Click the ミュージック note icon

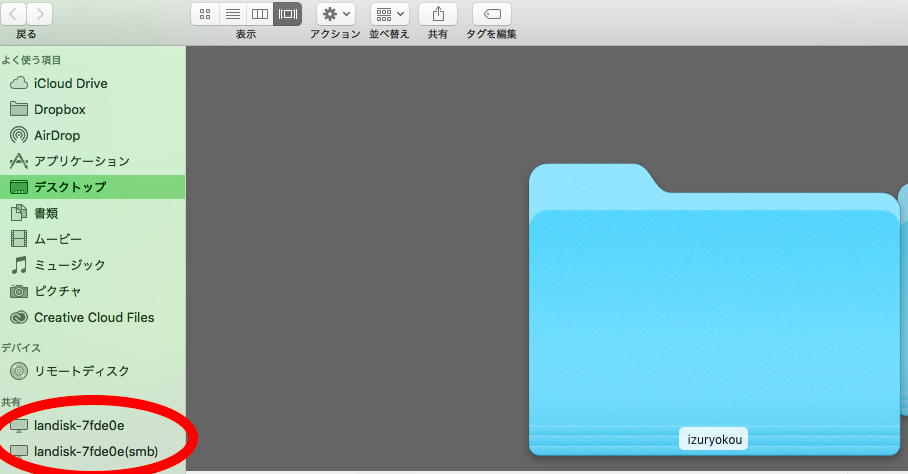click(19, 265)
